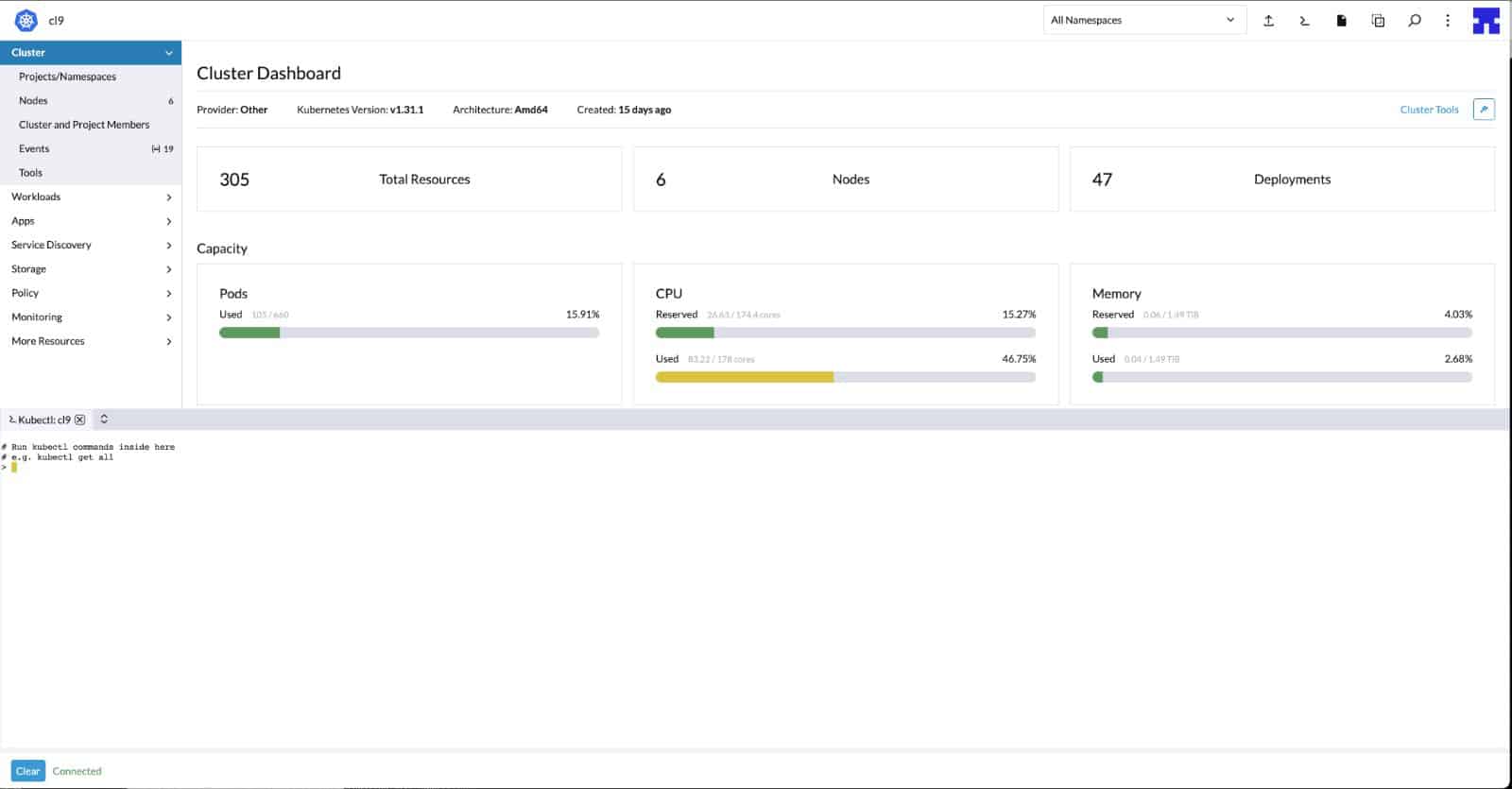Open the Import YAML upload icon
The width and height of the screenshot is (1512, 789).
(1268, 20)
